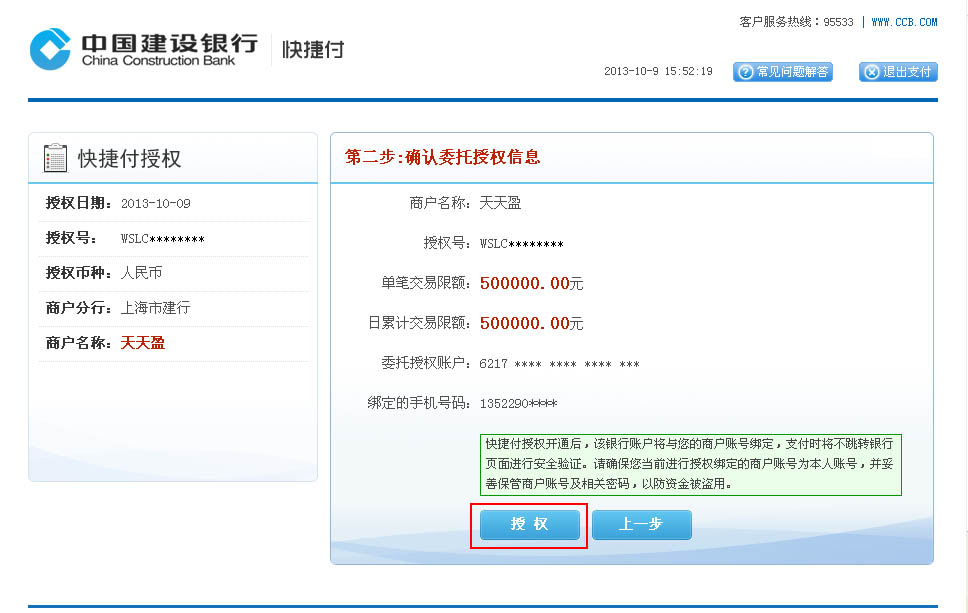Click 商户分行 value 上海市建行
968x613 pixels.
coord(156,307)
